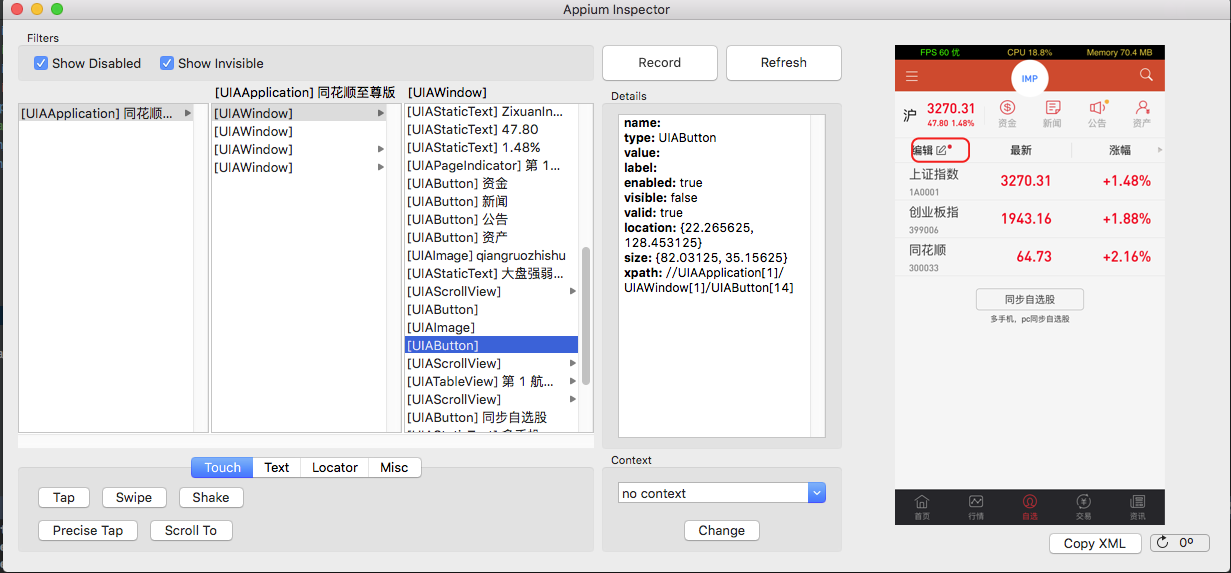Click the 新闻 news icon in phone preview
Screen dimensions: 1231x573
click(x=1052, y=108)
